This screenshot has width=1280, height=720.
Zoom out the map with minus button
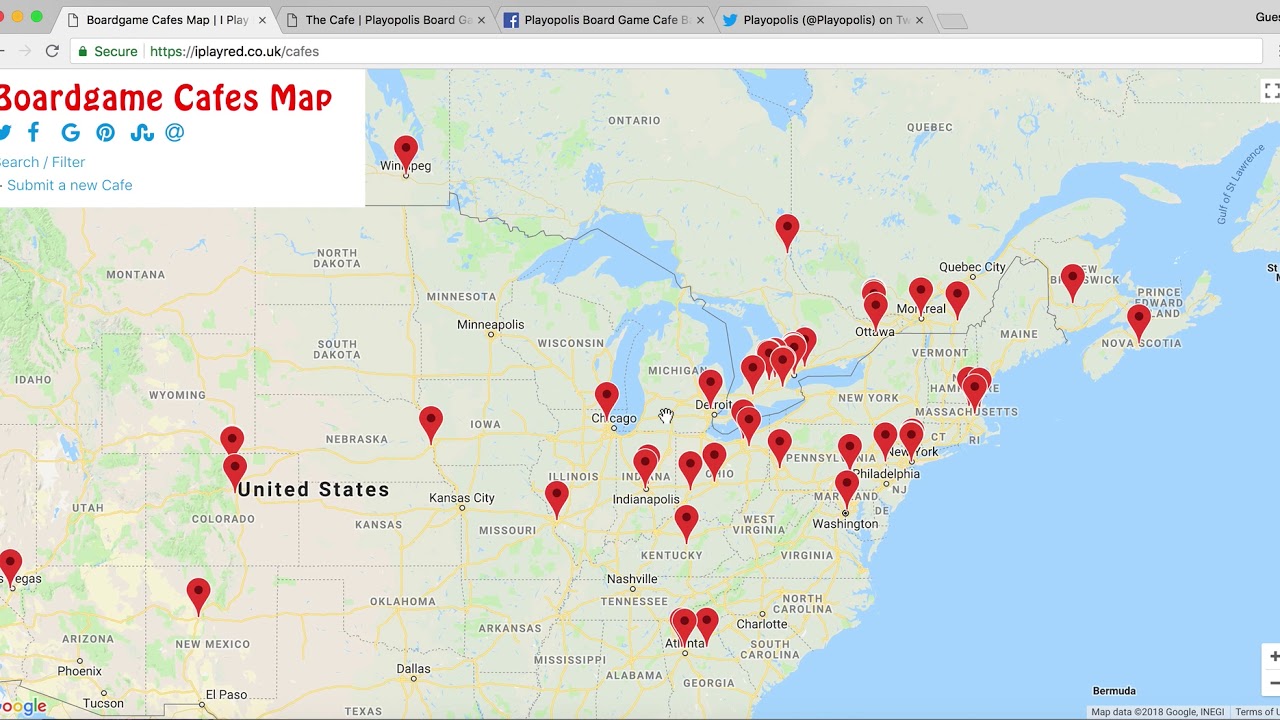pos(1273,683)
